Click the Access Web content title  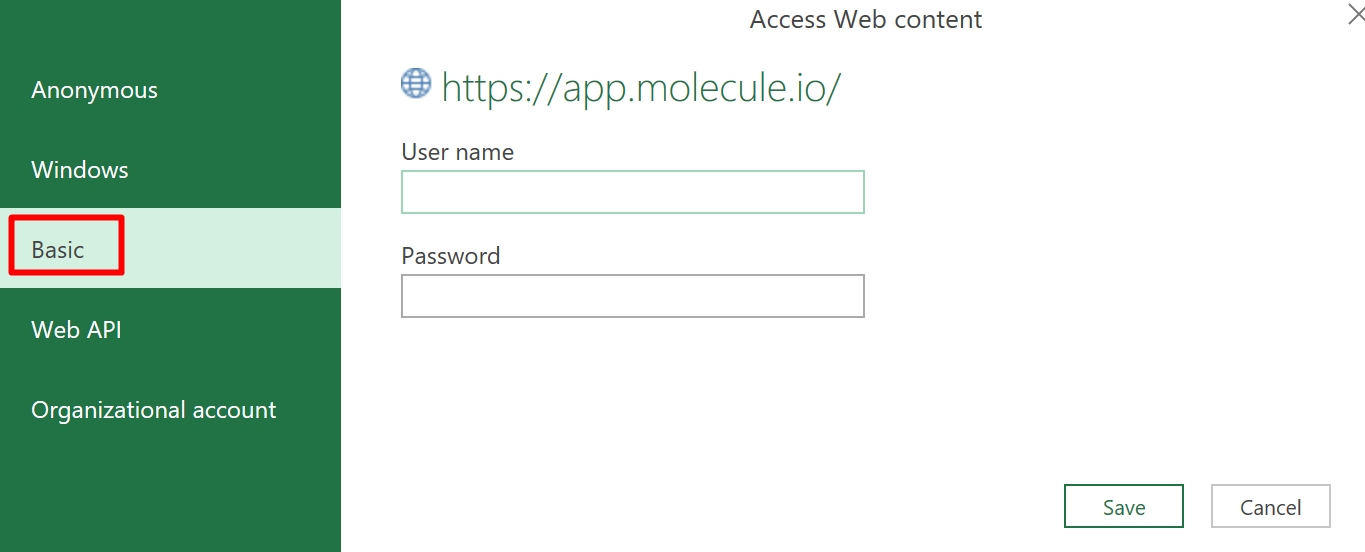[866, 19]
